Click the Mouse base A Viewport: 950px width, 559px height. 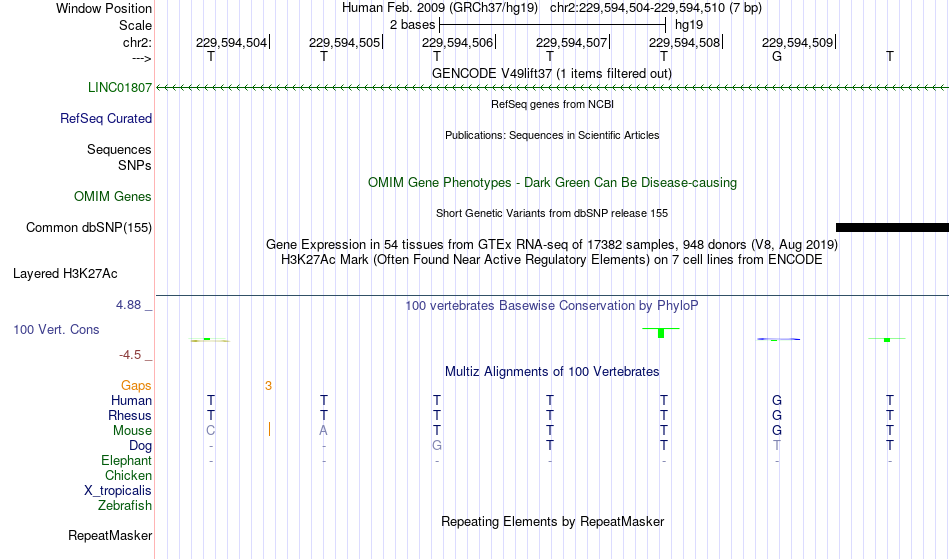324,431
